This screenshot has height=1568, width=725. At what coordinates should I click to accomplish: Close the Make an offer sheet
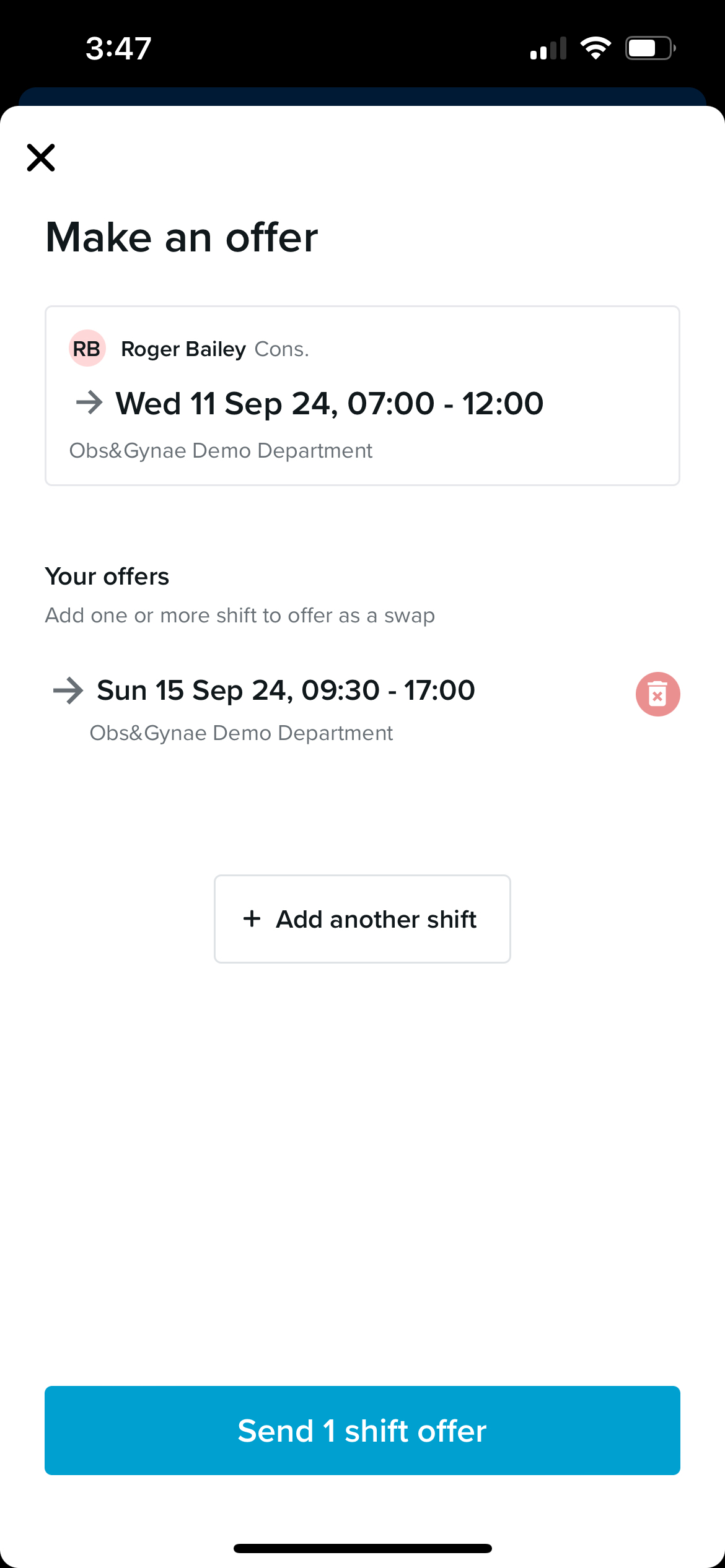41,157
